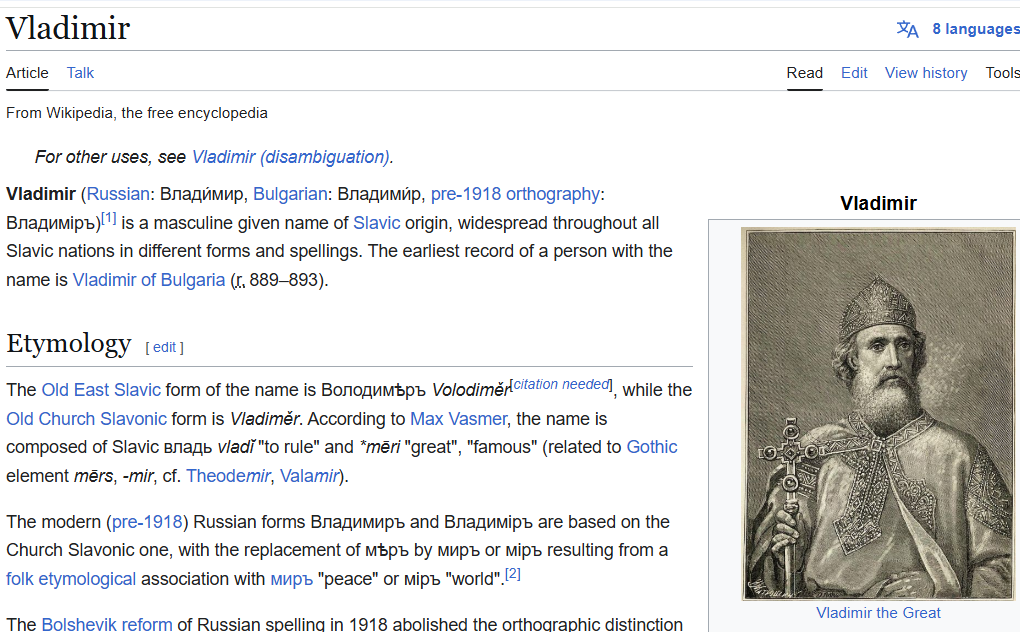1020x632 pixels.
Task: Click the Vladimir infobox title
Action: [878, 204]
